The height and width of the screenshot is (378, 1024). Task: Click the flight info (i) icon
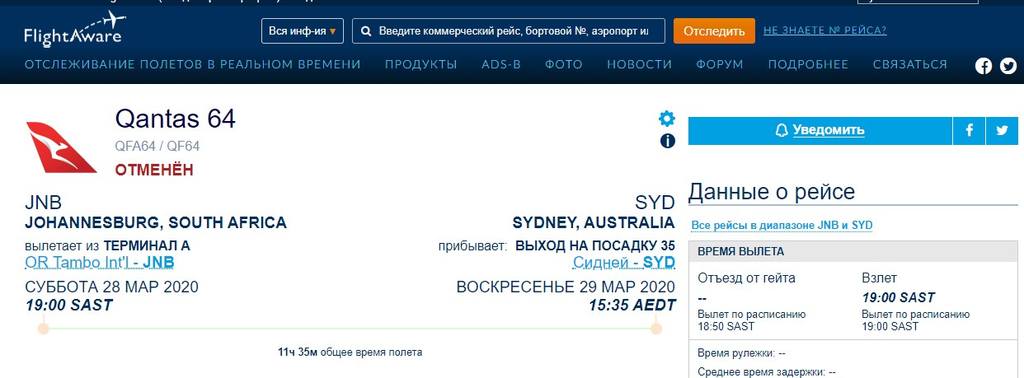tap(667, 140)
